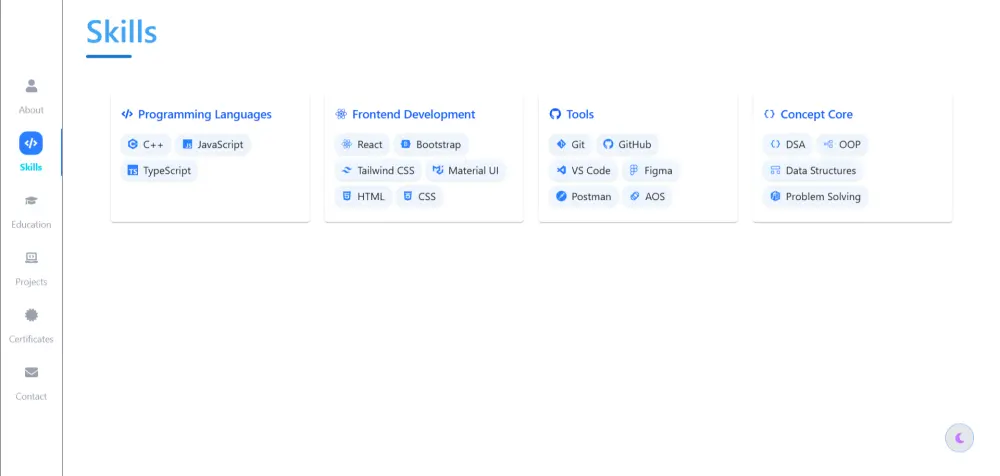Click the Problem Solving skill chip
The width and height of the screenshot is (1000, 476).
pyautogui.click(x=814, y=197)
